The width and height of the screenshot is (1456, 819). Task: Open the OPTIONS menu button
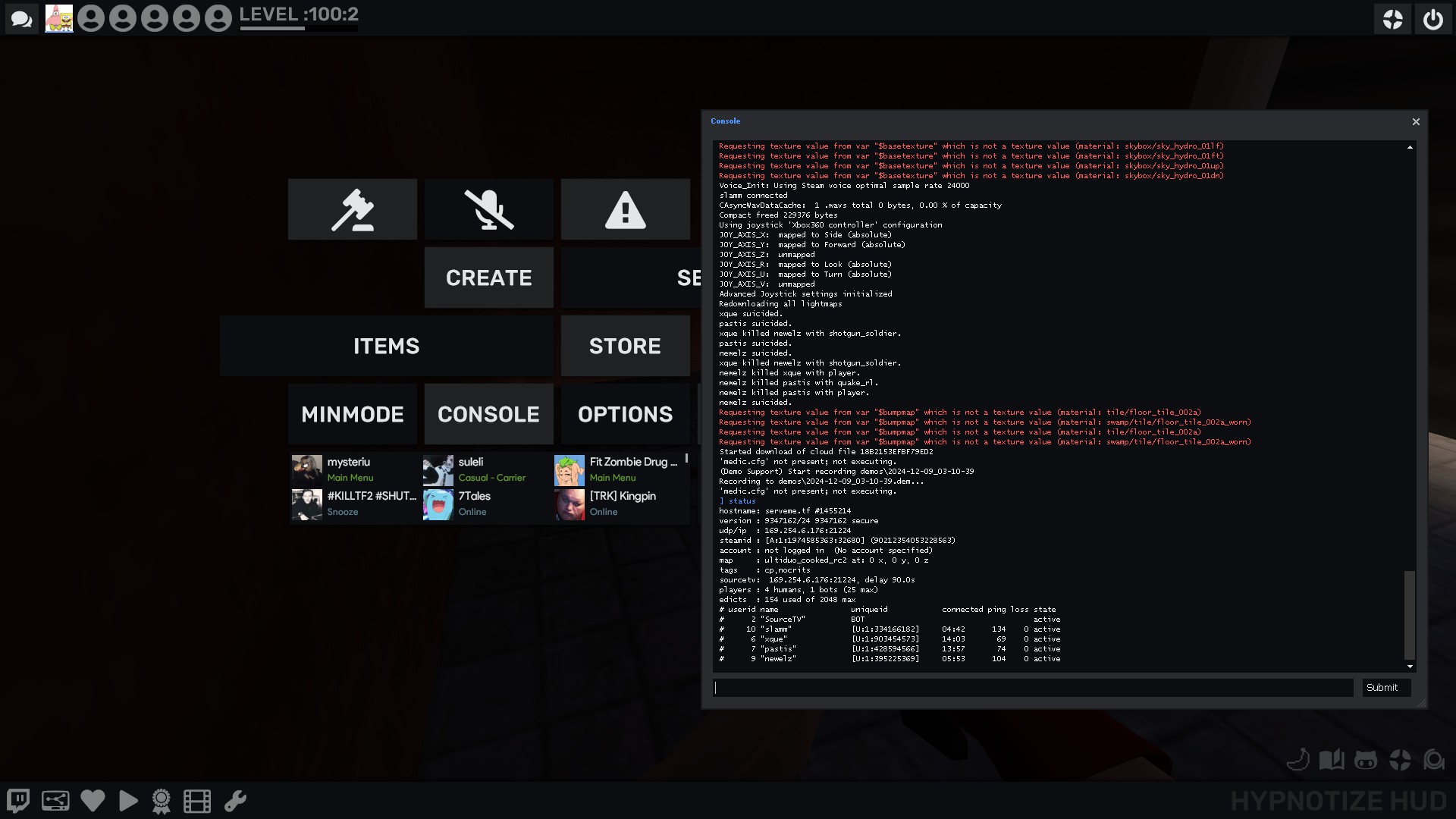pos(626,414)
